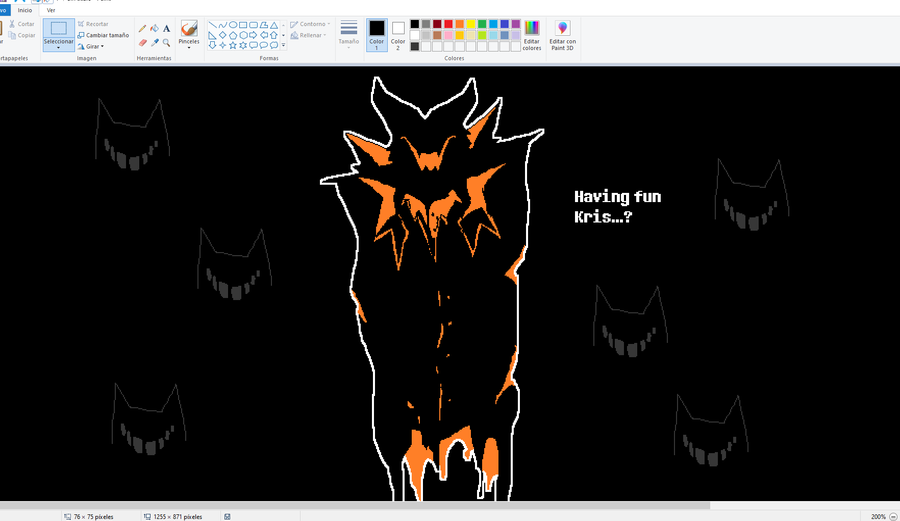Choose the Diamond shape
The width and height of the screenshot is (900, 521).
223,35
